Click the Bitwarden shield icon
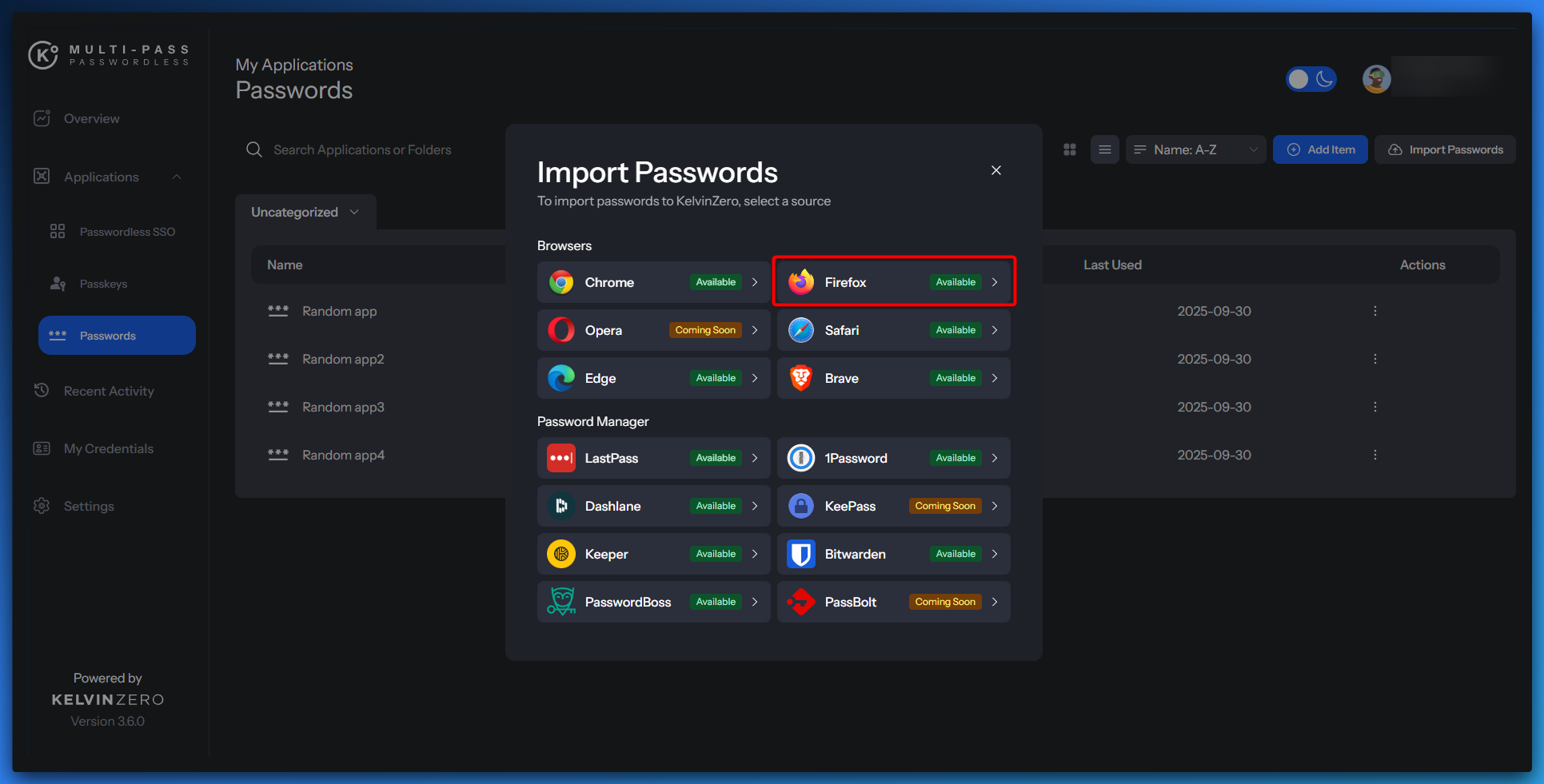Screen dimensions: 1544x784 tap(801, 554)
